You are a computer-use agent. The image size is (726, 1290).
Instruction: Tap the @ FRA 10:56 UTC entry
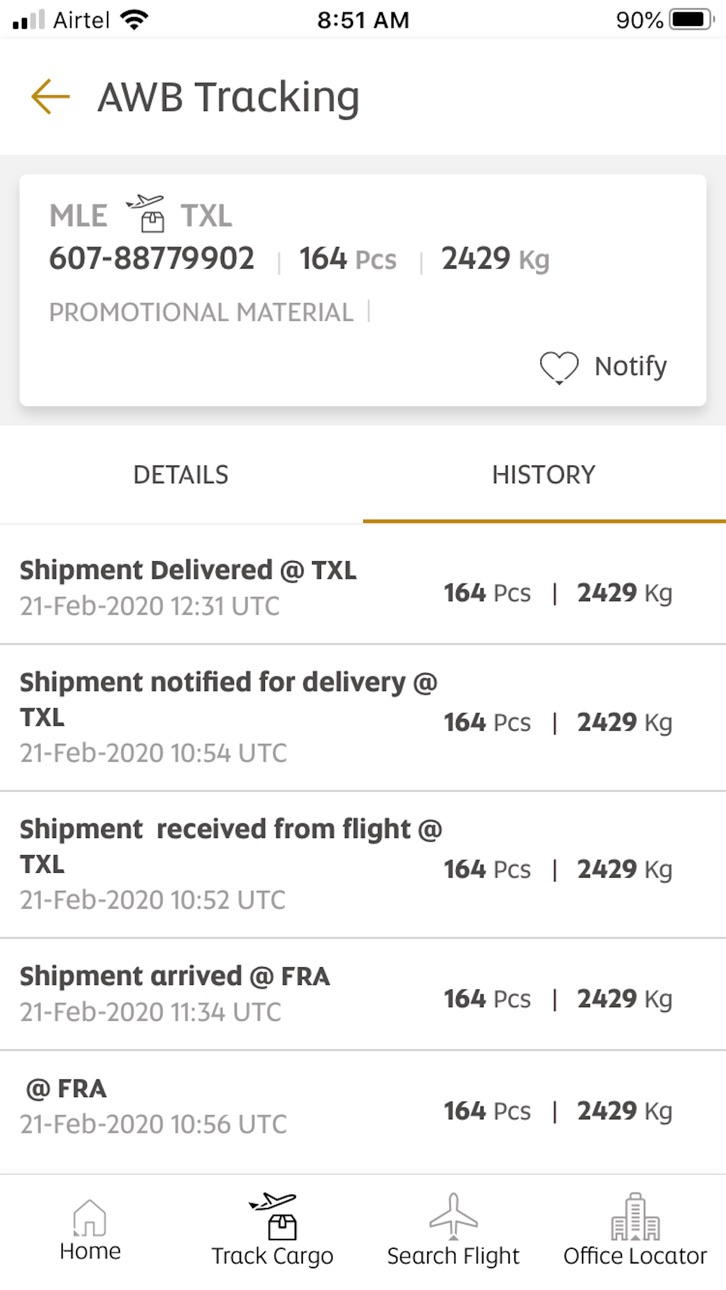[363, 1106]
